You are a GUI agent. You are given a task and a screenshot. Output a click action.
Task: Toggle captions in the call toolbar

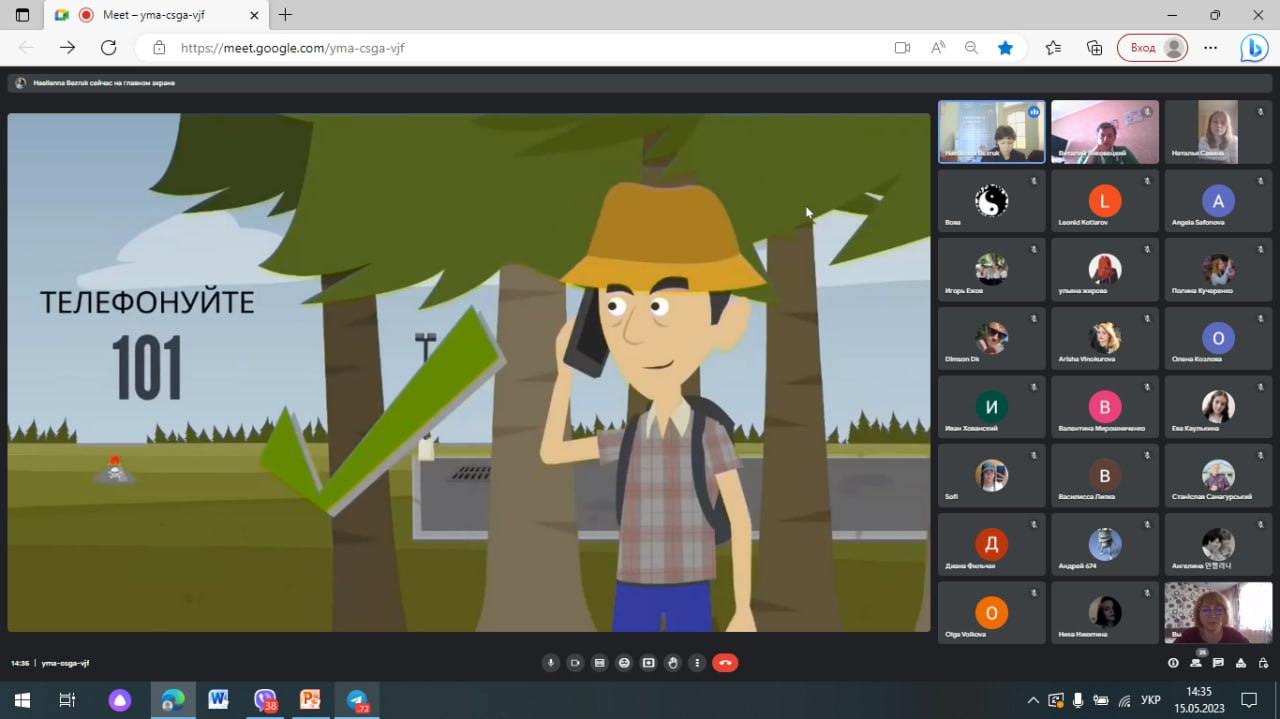pyautogui.click(x=599, y=663)
